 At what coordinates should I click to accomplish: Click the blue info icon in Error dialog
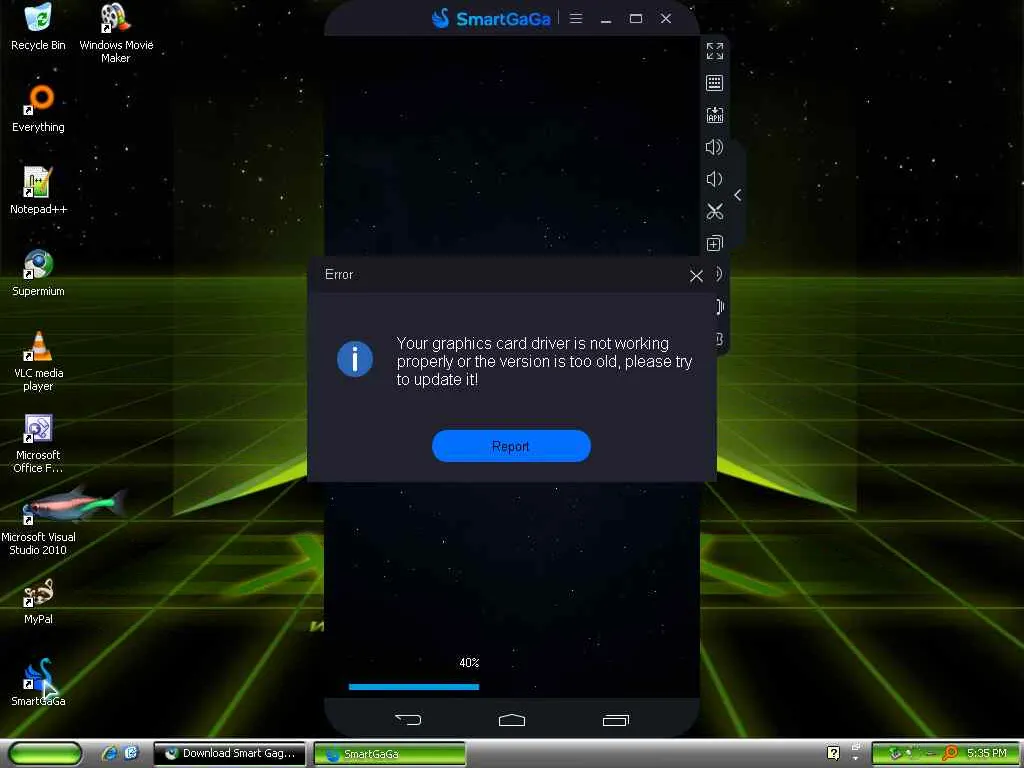click(x=355, y=359)
